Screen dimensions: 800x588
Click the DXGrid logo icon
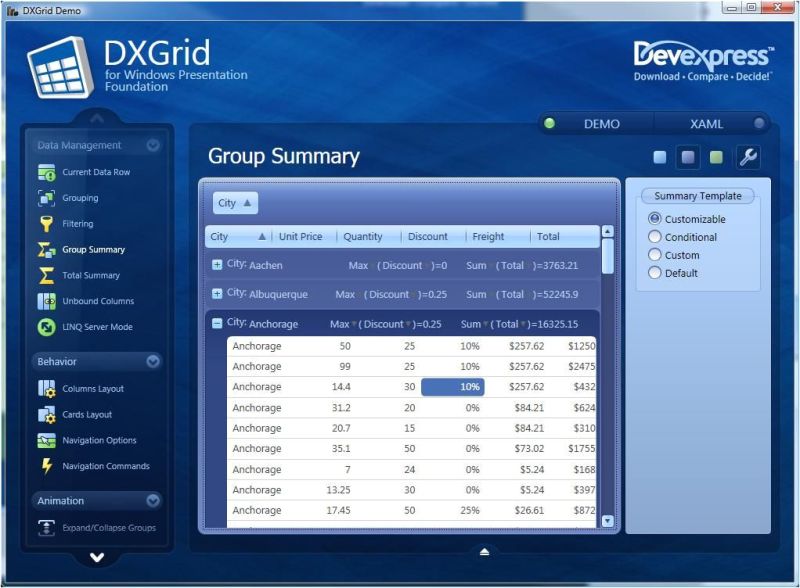(60, 67)
